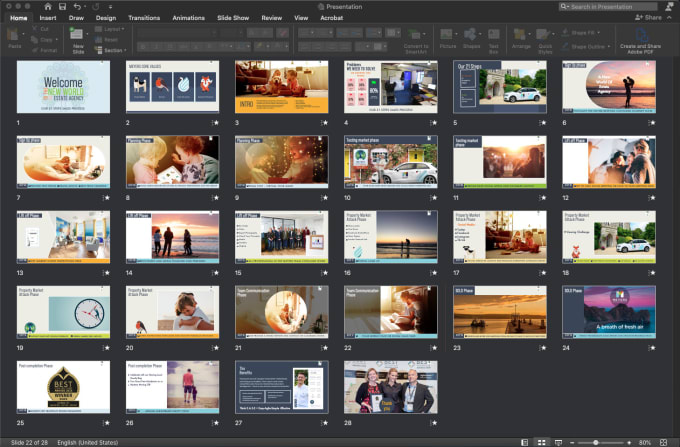
Task: Click the Copy button
Action: [42, 39]
